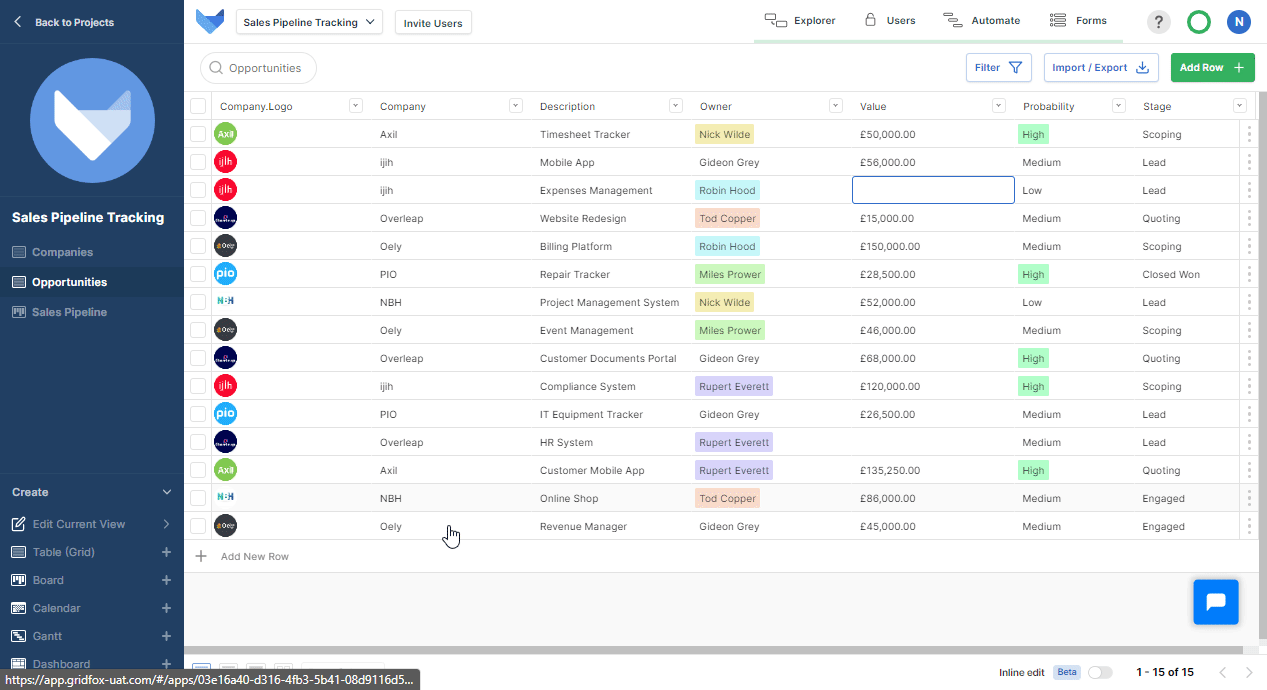Screen dimensions: 1267x690
Task: Switch to the Users tab
Action: pyautogui.click(x=889, y=21)
